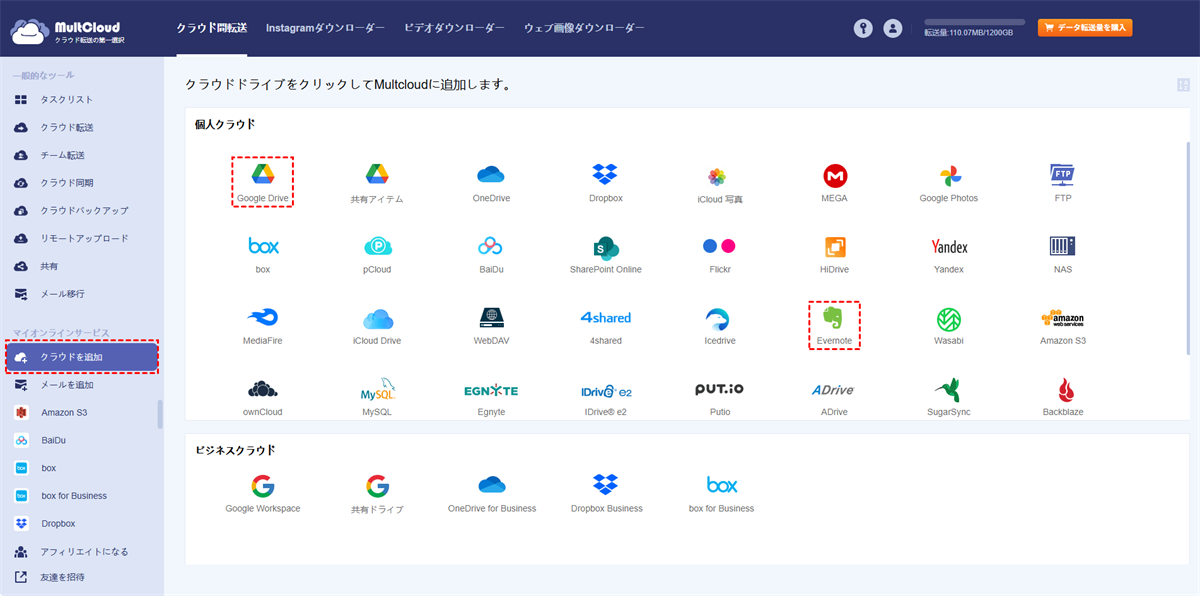
Task: Select Wasabi storage
Action: pos(949,326)
